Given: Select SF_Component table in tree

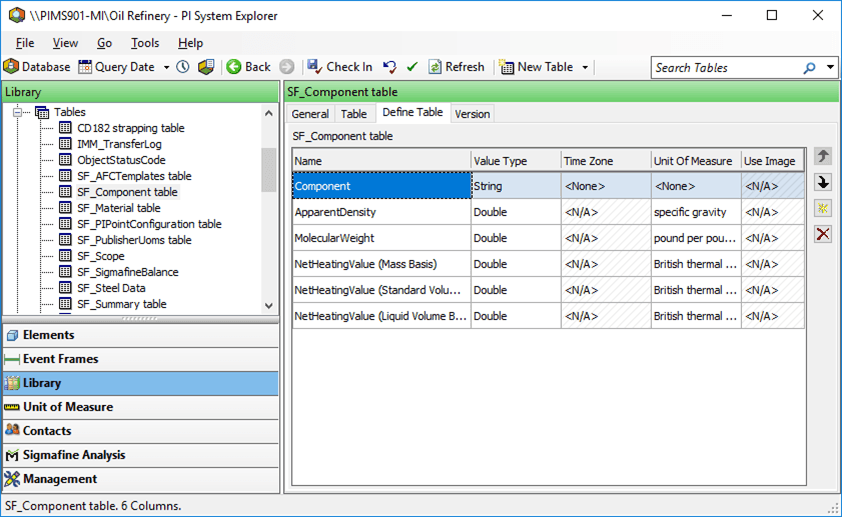Looking at the screenshot, I should click(x=127, y=192).
